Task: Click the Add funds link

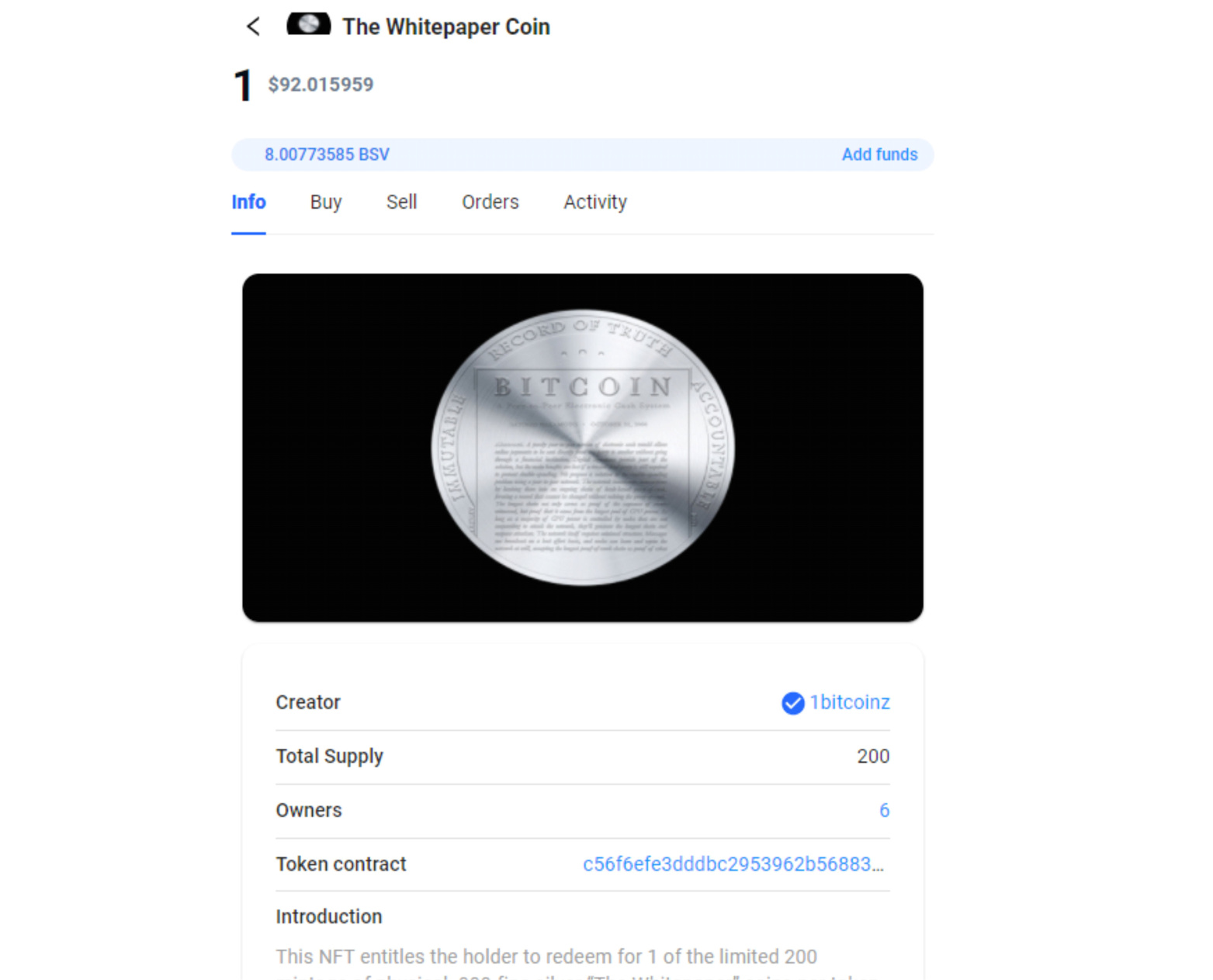Action: click(x=879, y=154)
